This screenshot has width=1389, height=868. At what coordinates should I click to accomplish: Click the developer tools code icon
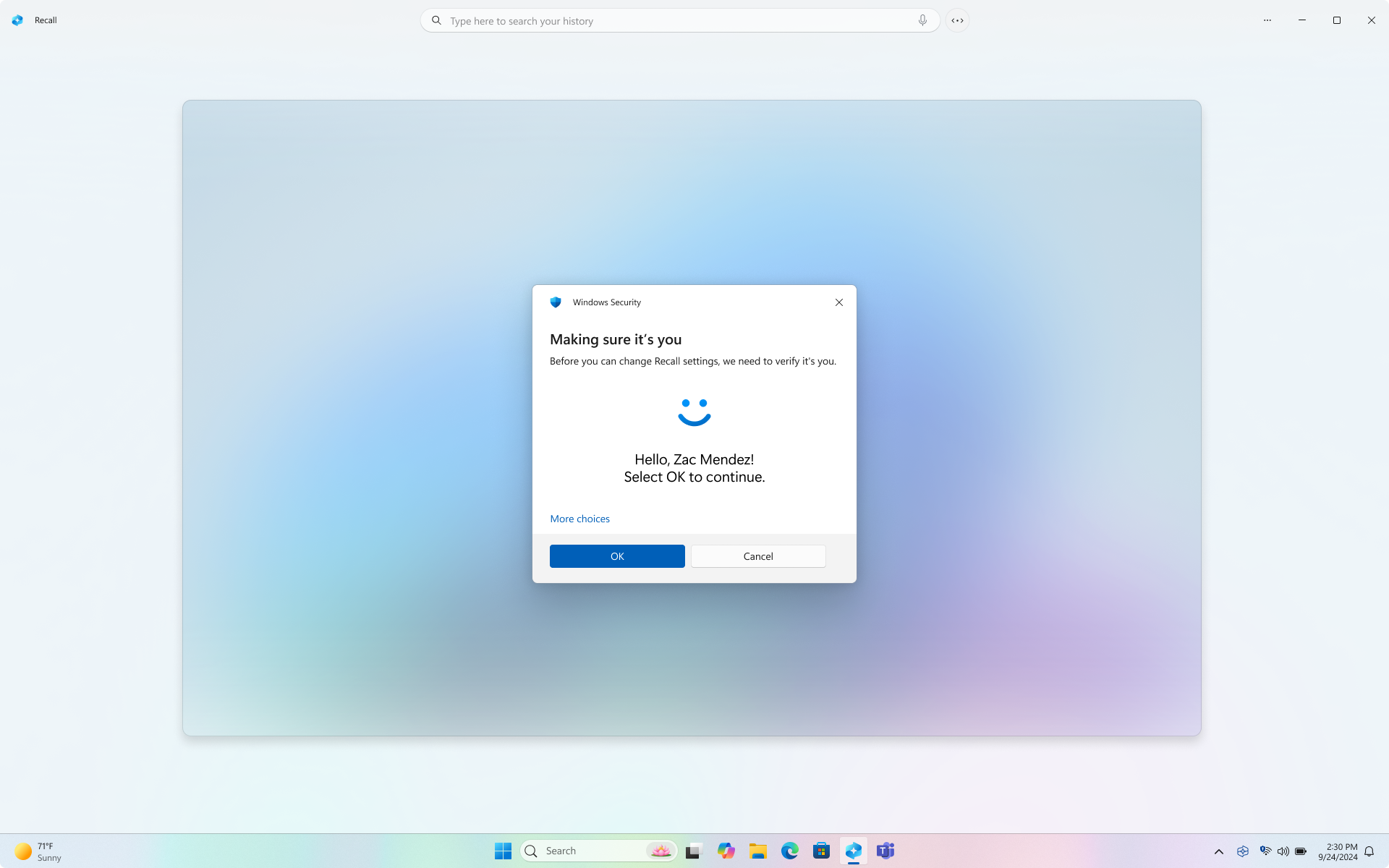(958, 20)
